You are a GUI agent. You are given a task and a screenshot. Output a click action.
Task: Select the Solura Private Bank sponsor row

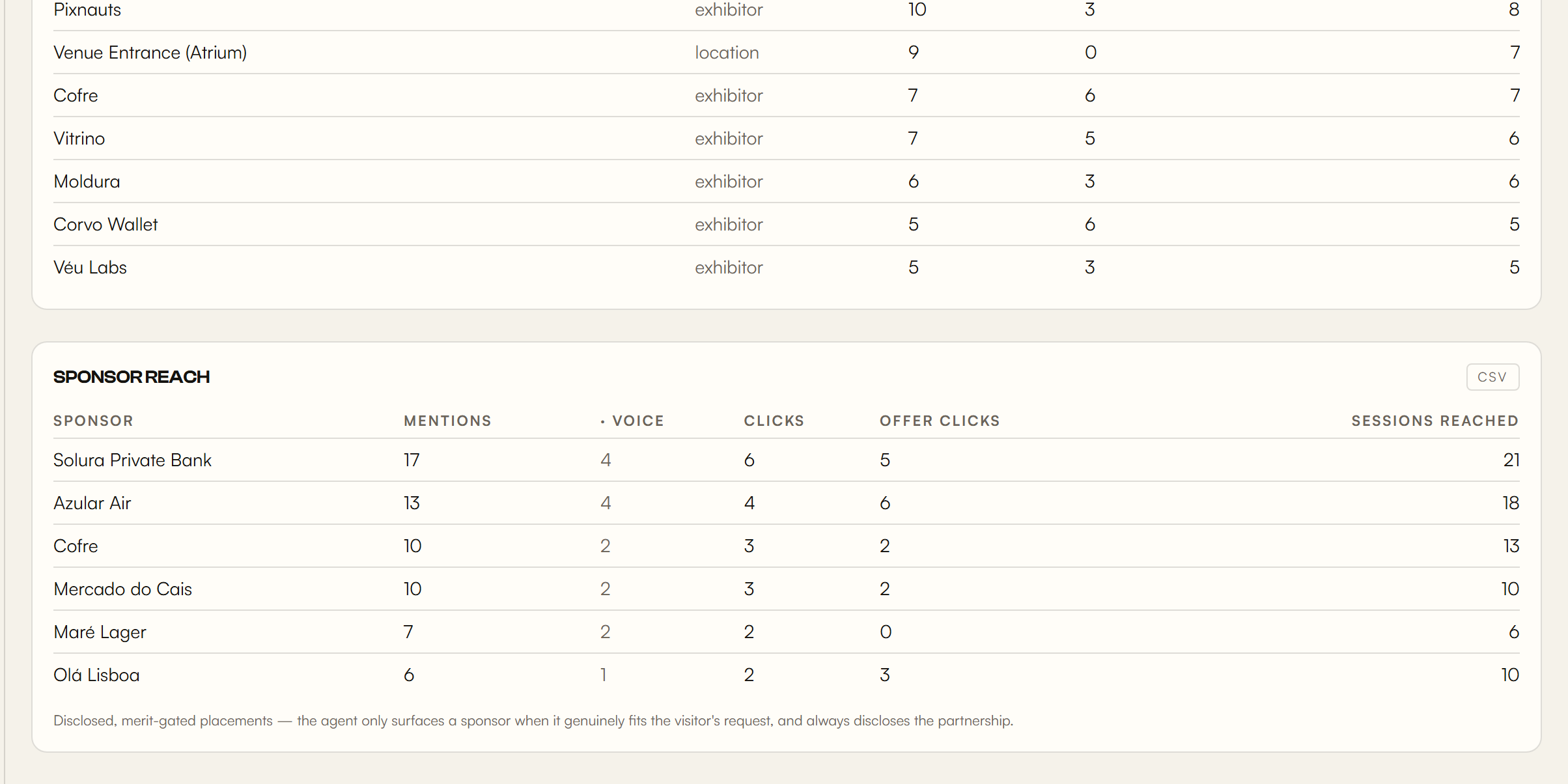pyautogui.click(x=786, y=460)
